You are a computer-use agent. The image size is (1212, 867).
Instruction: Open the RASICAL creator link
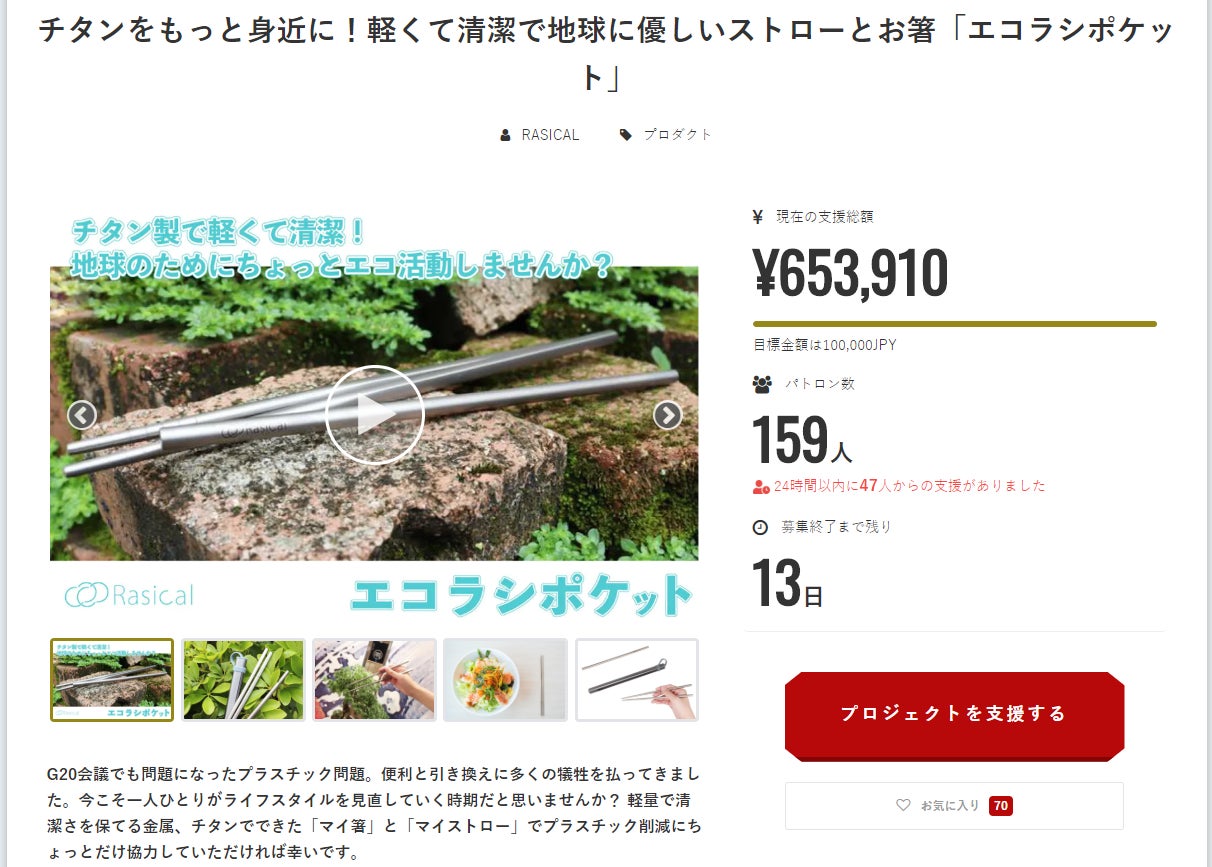550,135
